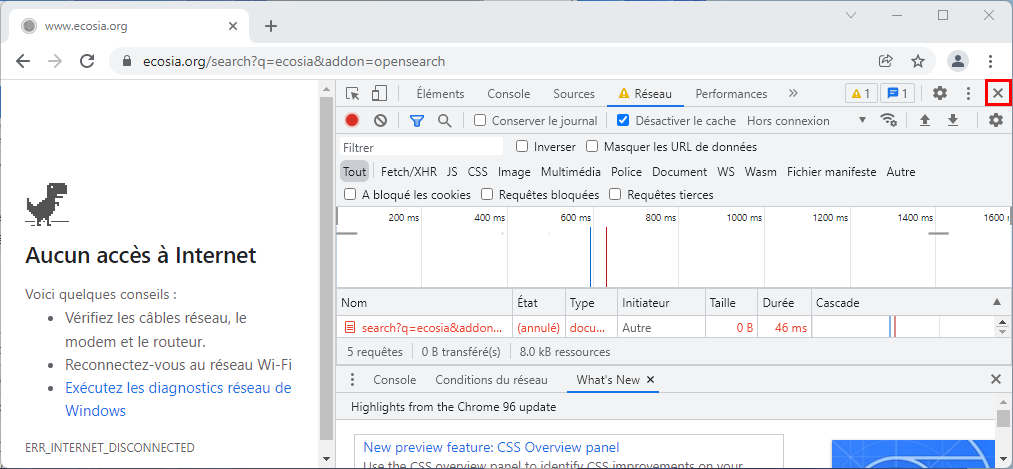Open Conditions du réseau drawer tab
Image resolution: width=1013 pixels, height=469 pixels.
(491, 380)
